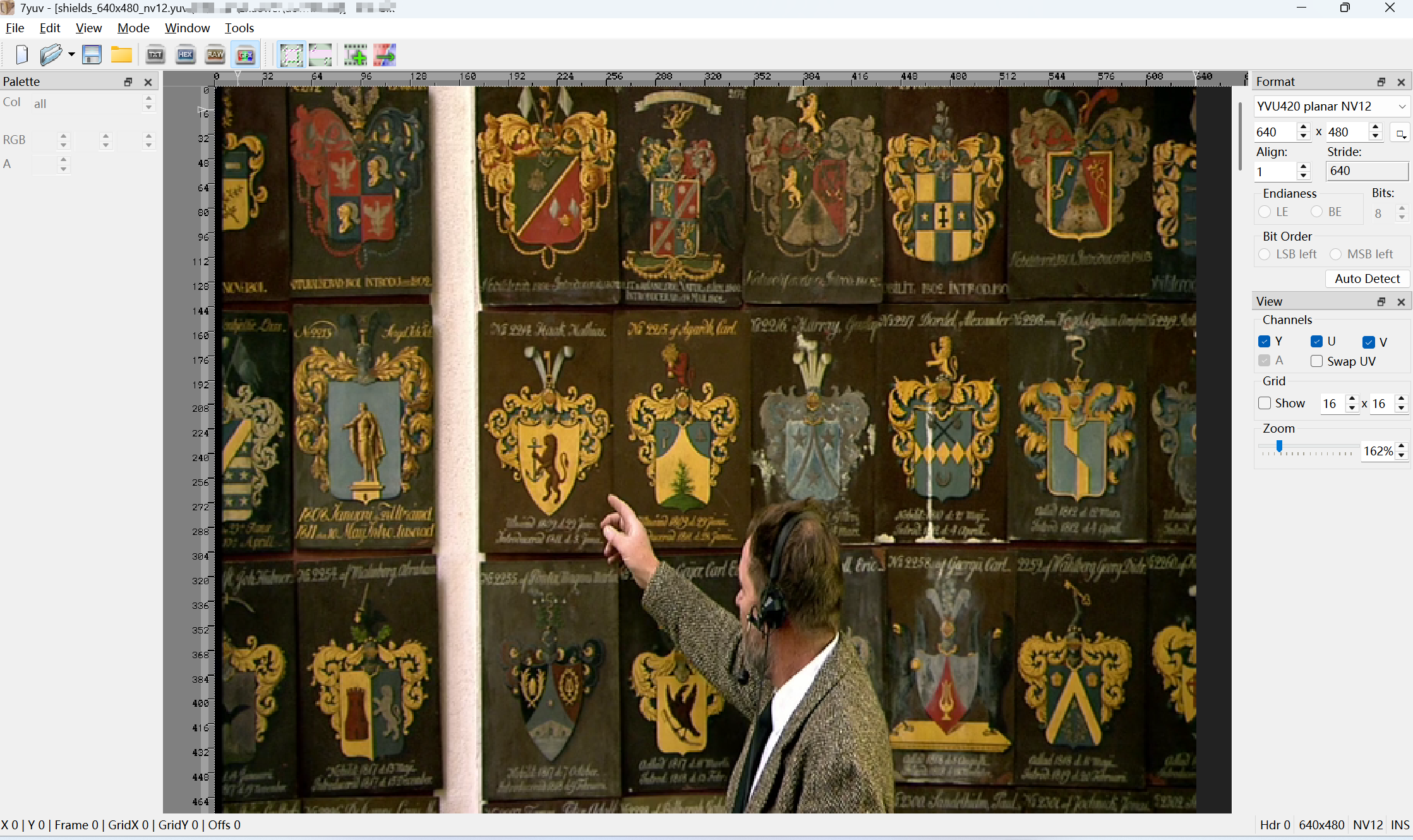Switch to HEX view mode

(185, 55)
